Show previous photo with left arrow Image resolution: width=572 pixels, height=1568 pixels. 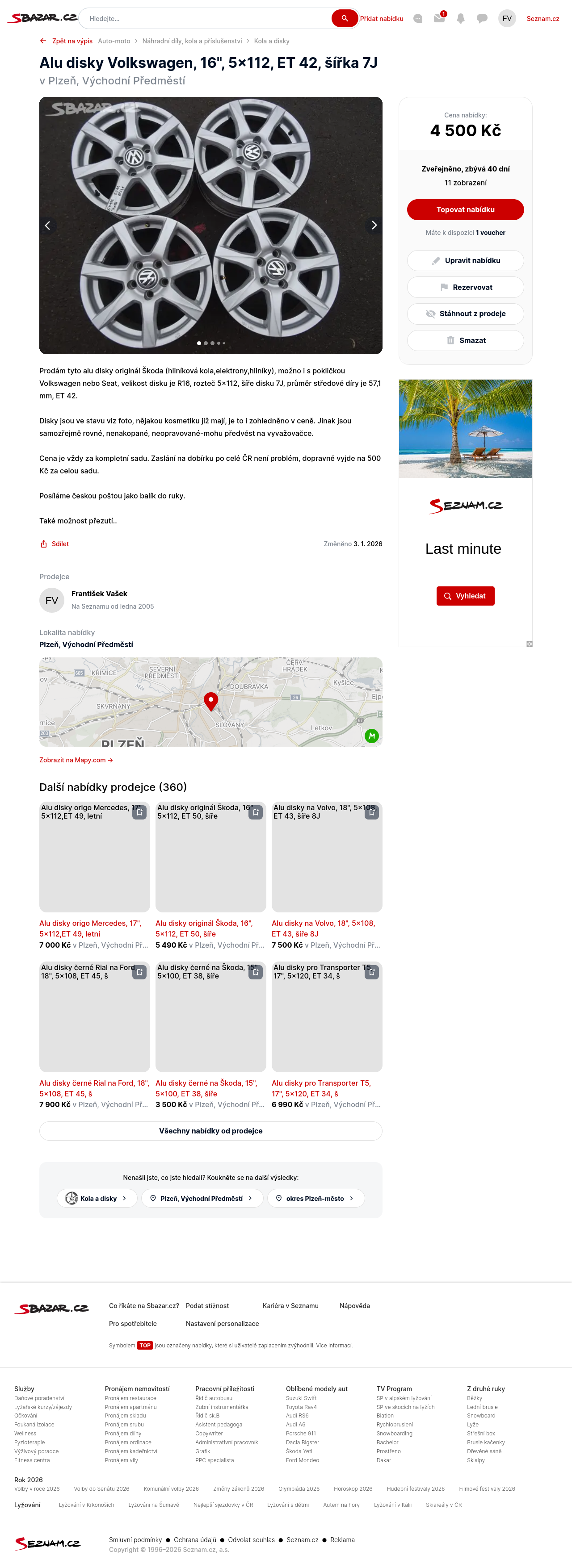[48, 225]
